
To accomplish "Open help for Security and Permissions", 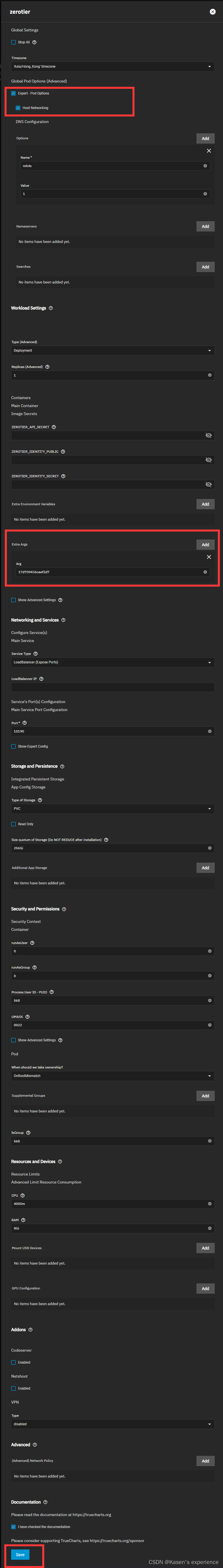I will [64, 909].
